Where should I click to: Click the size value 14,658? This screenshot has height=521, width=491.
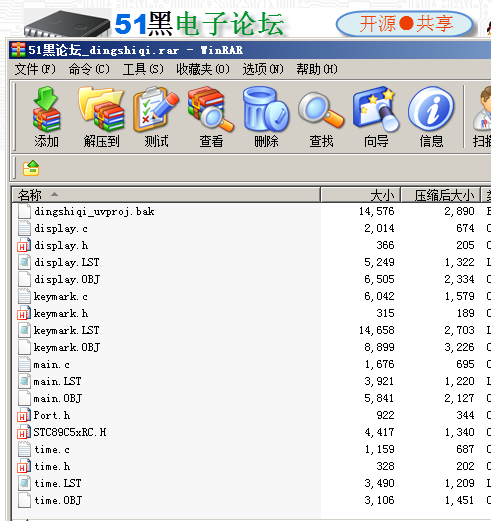(x=377, y=330)
